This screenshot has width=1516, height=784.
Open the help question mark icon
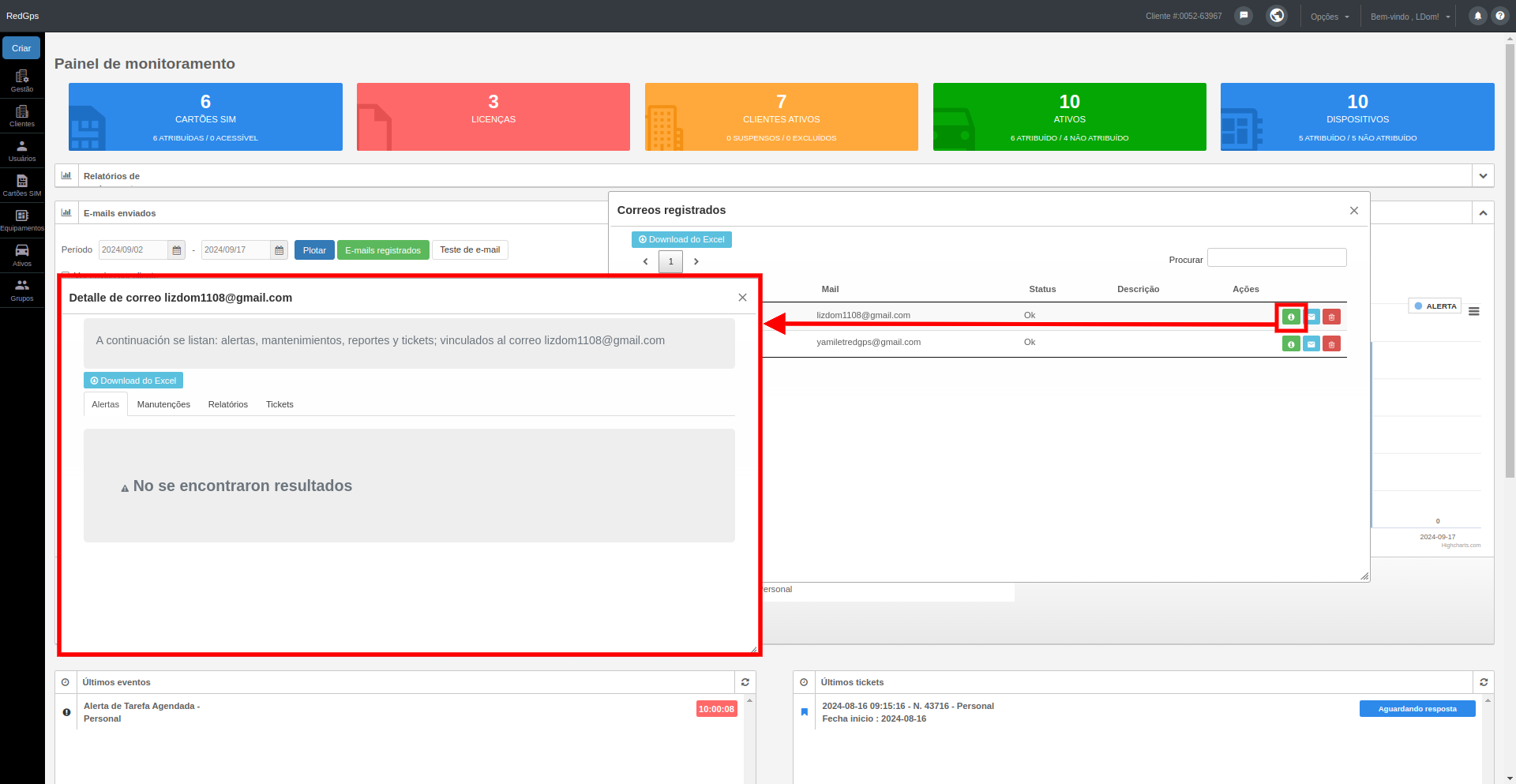[x=1500, y=16]
